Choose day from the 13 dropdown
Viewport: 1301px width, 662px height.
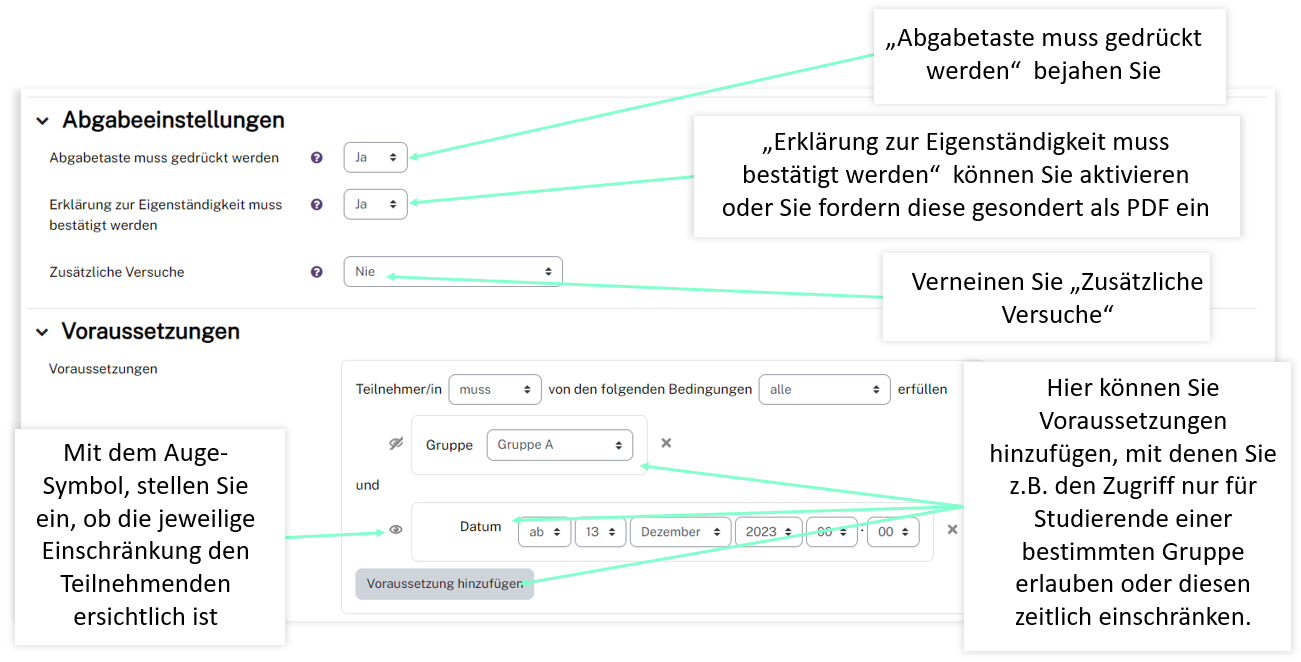click(600, 532)
